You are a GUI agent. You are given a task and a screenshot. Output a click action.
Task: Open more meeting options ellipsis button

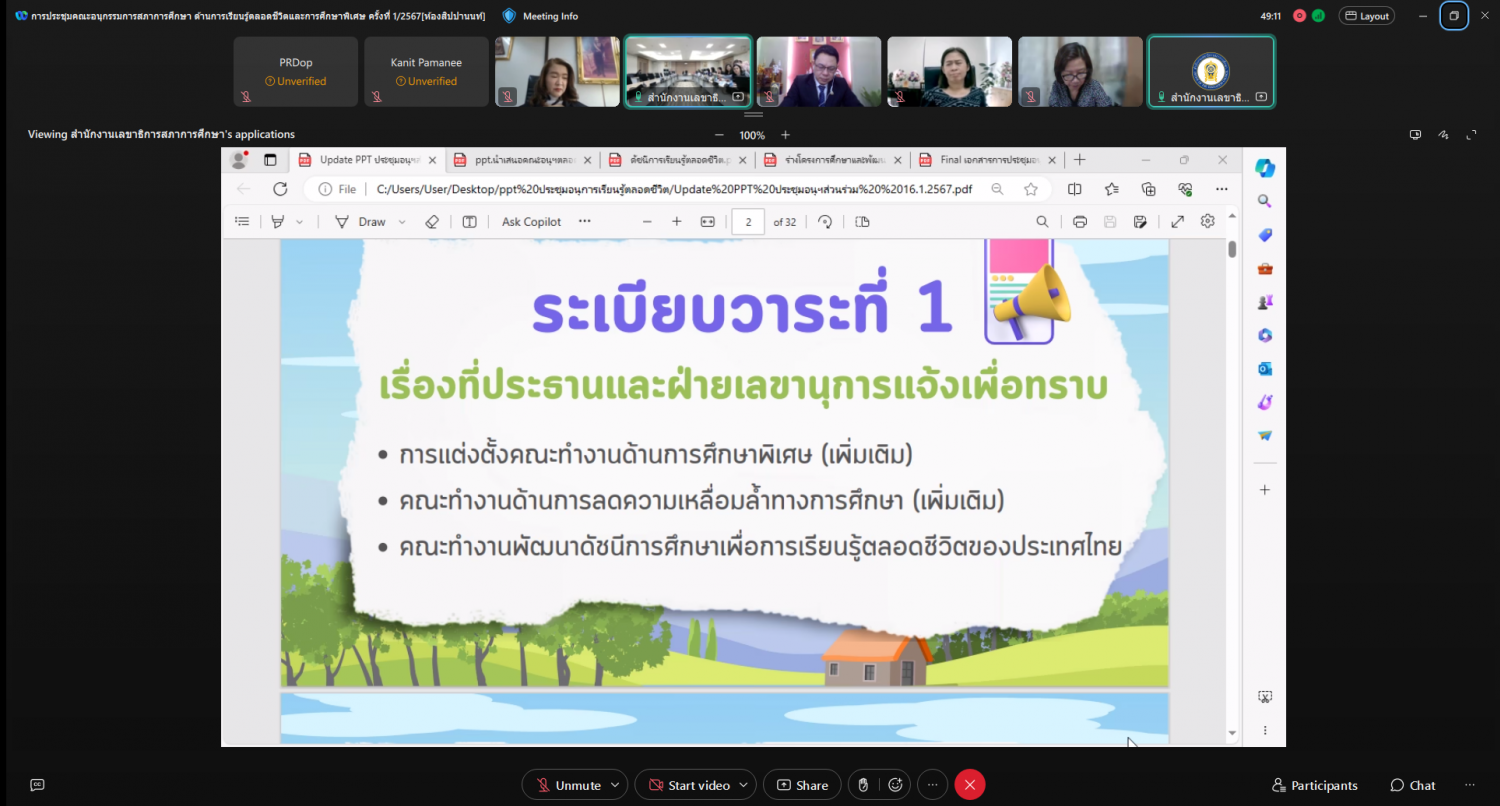[932, 785]
